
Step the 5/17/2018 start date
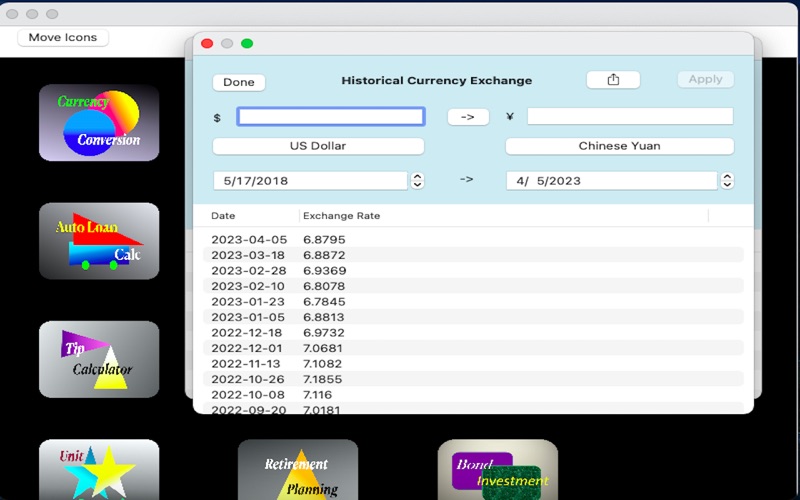[417, 181]
